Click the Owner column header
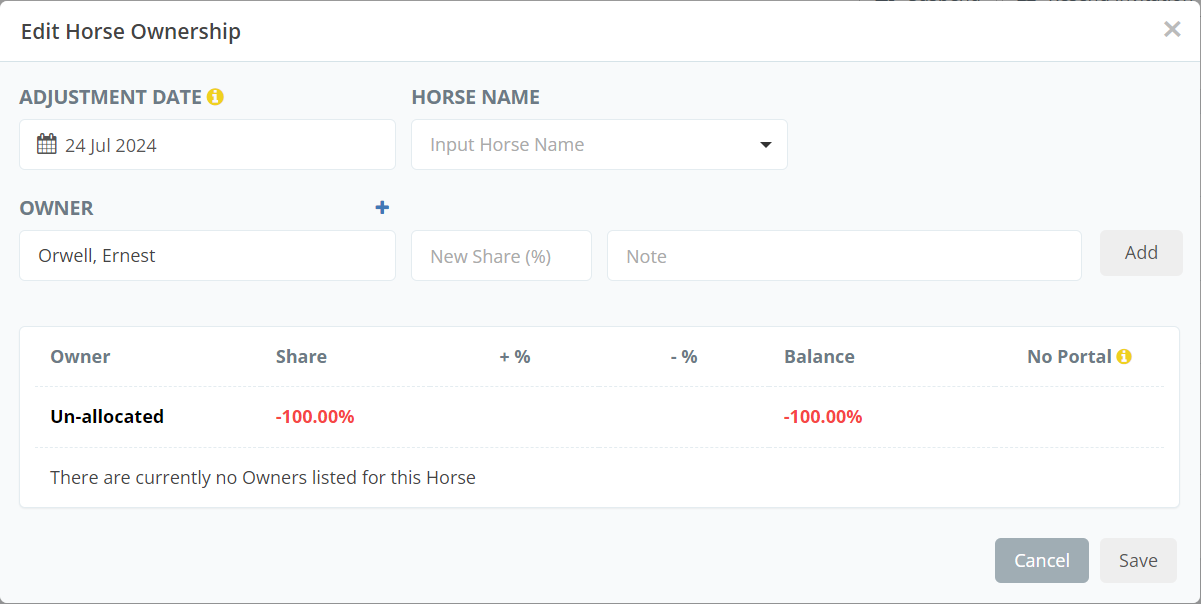1201x604 pixels. point(80,356)
